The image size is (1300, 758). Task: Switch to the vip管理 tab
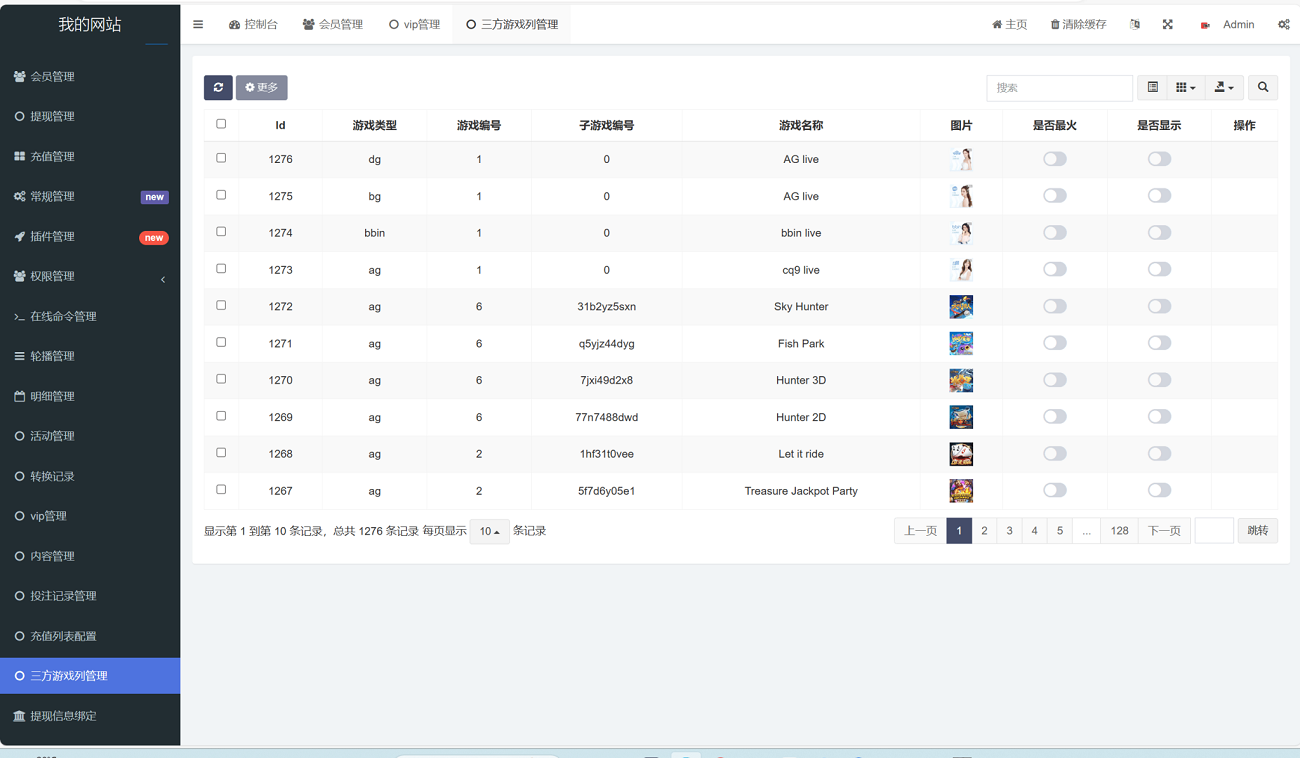point(415,24)
